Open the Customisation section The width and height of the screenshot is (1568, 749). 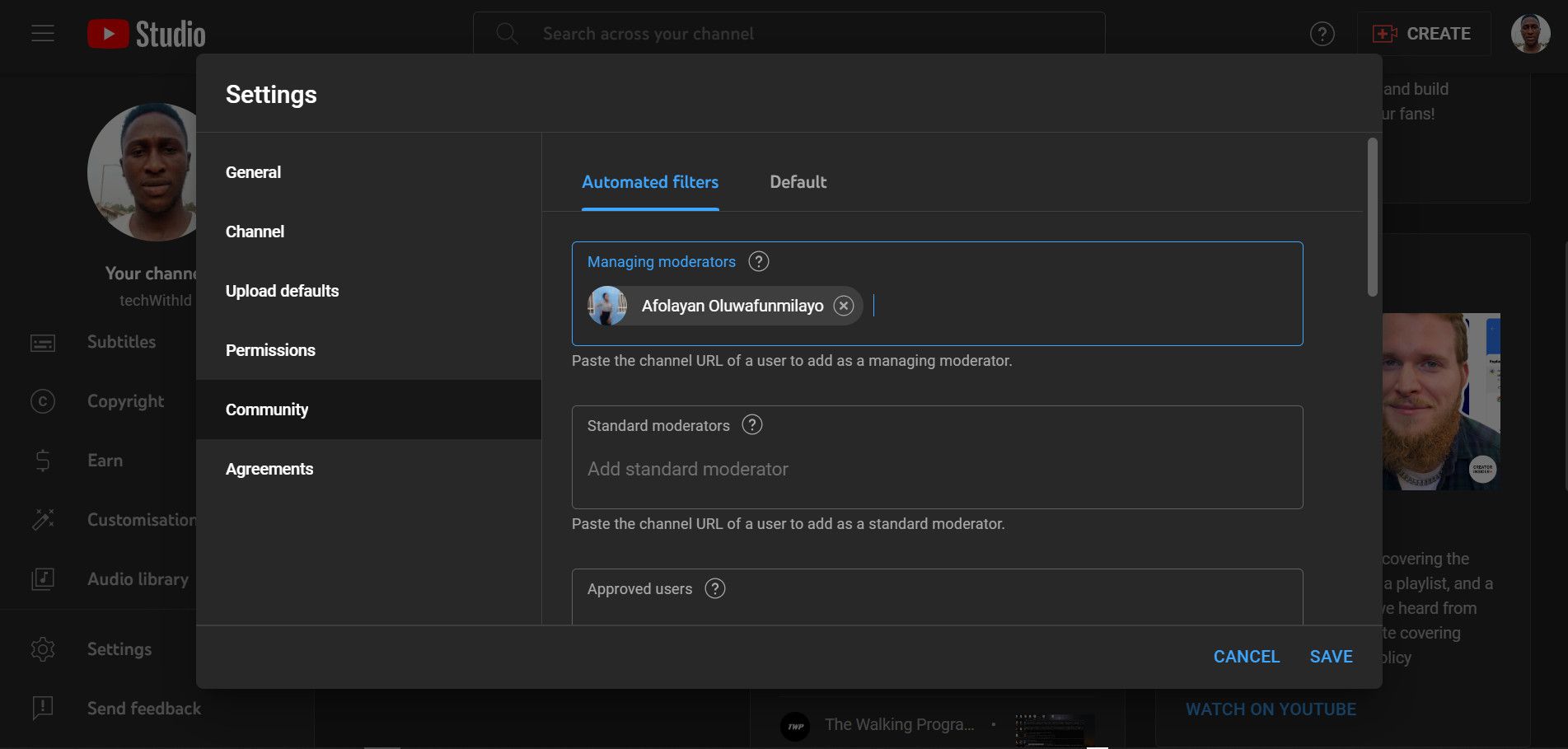pyautogui.click(x=142, y=519)
